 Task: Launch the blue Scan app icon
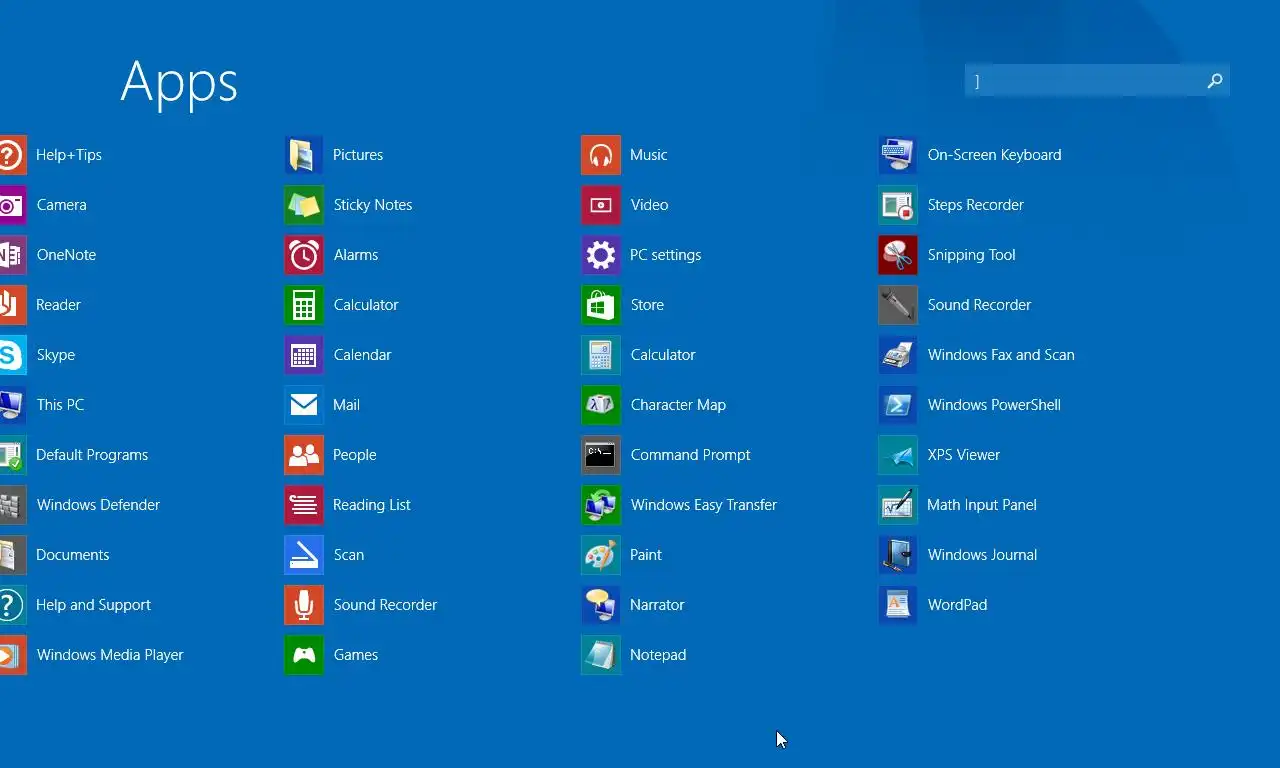point(304,555)
